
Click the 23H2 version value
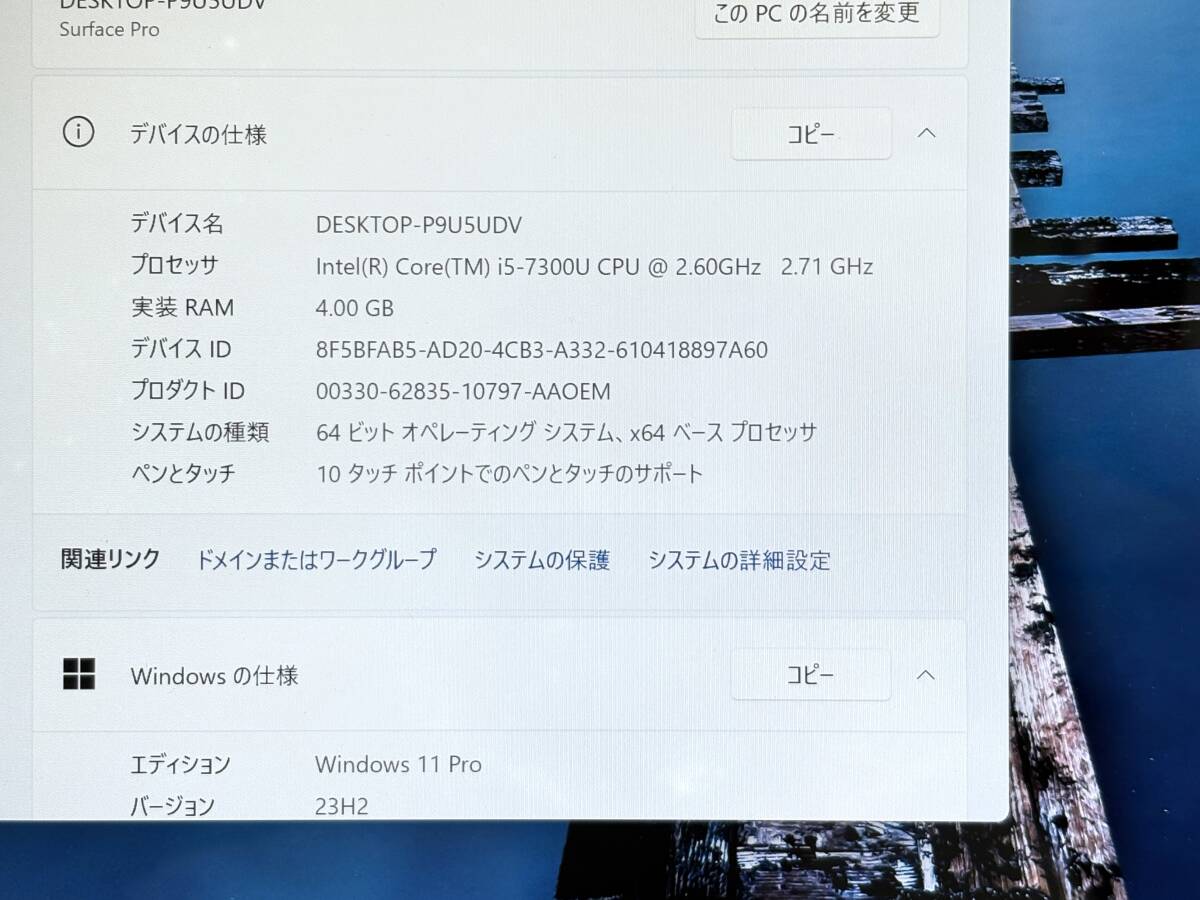(341, 806)
